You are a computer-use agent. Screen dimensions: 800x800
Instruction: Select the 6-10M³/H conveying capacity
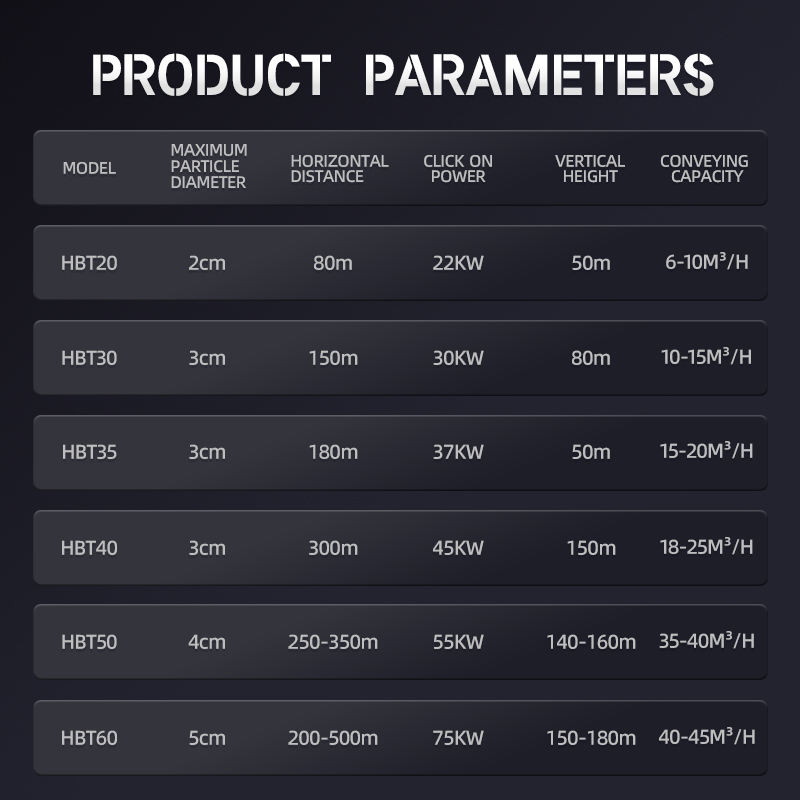coord(707,263)
